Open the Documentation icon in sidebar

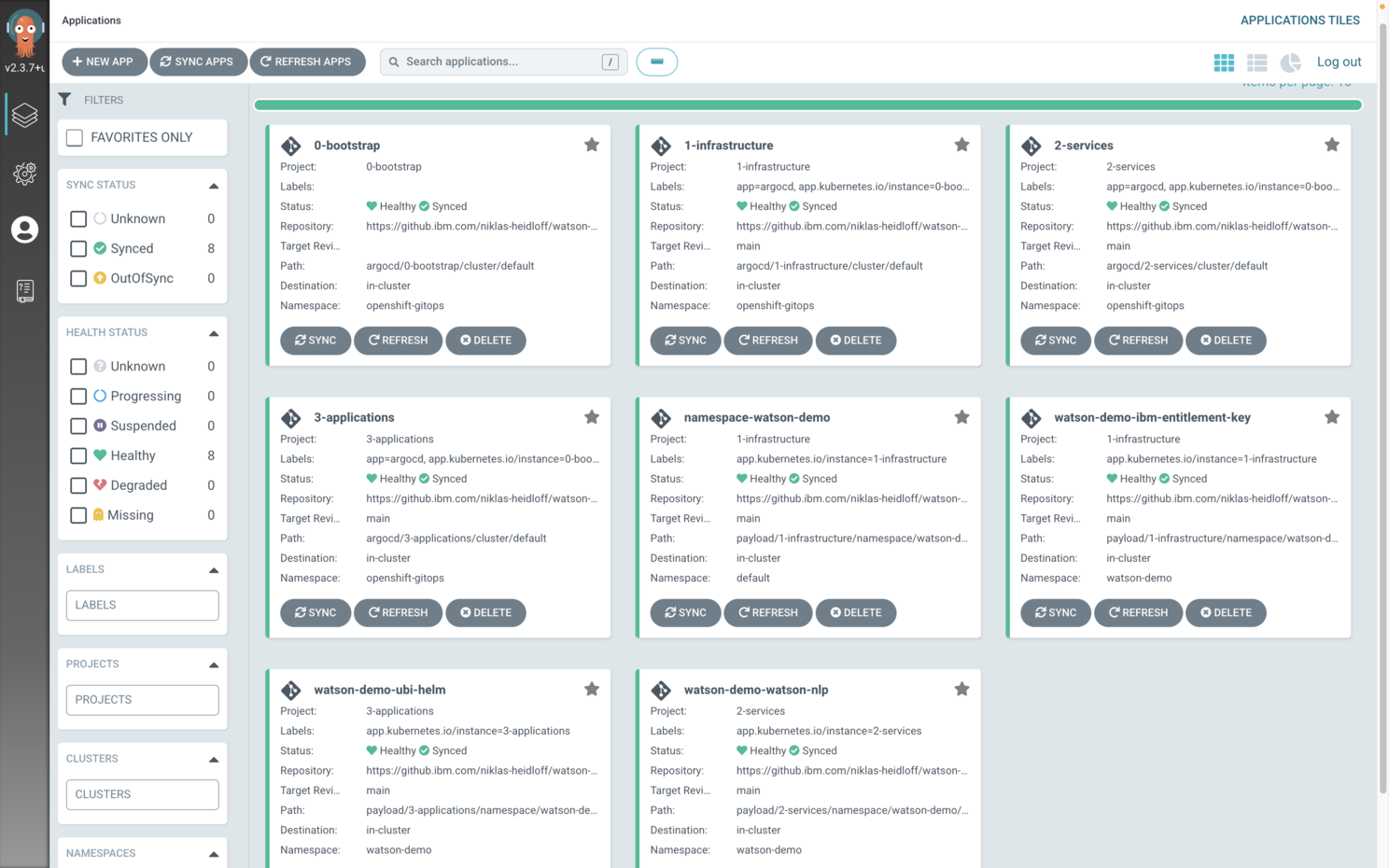(24, 290)
